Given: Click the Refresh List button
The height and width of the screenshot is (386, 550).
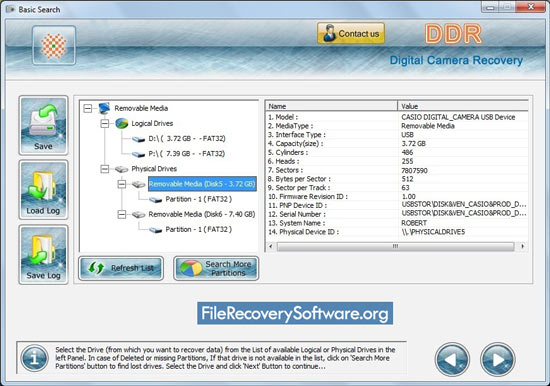Looking at the screenshot, I should pyautogui.click(x=121, y=268).
